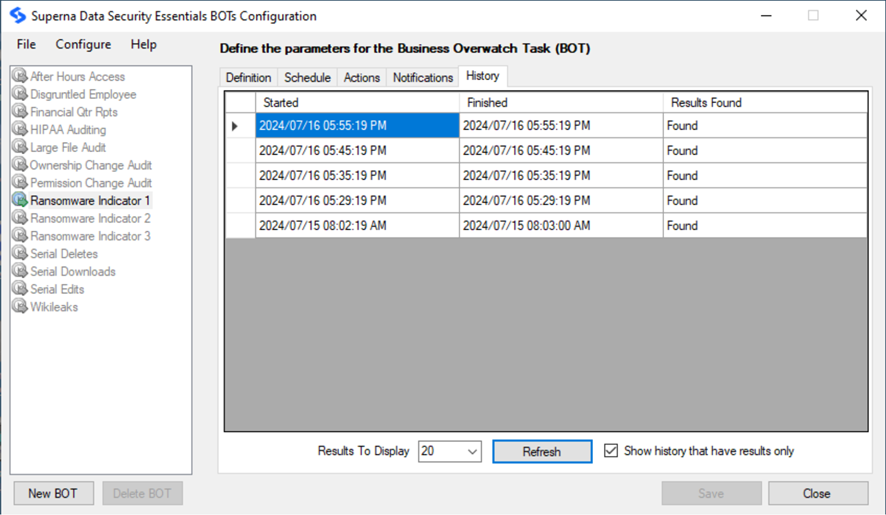Image resolution: width=886 pixels, height=515 pixels.
Task: Select Financial Qtr Rpts in BOT list
Action: pyautogui.click(x=74, y=112)
